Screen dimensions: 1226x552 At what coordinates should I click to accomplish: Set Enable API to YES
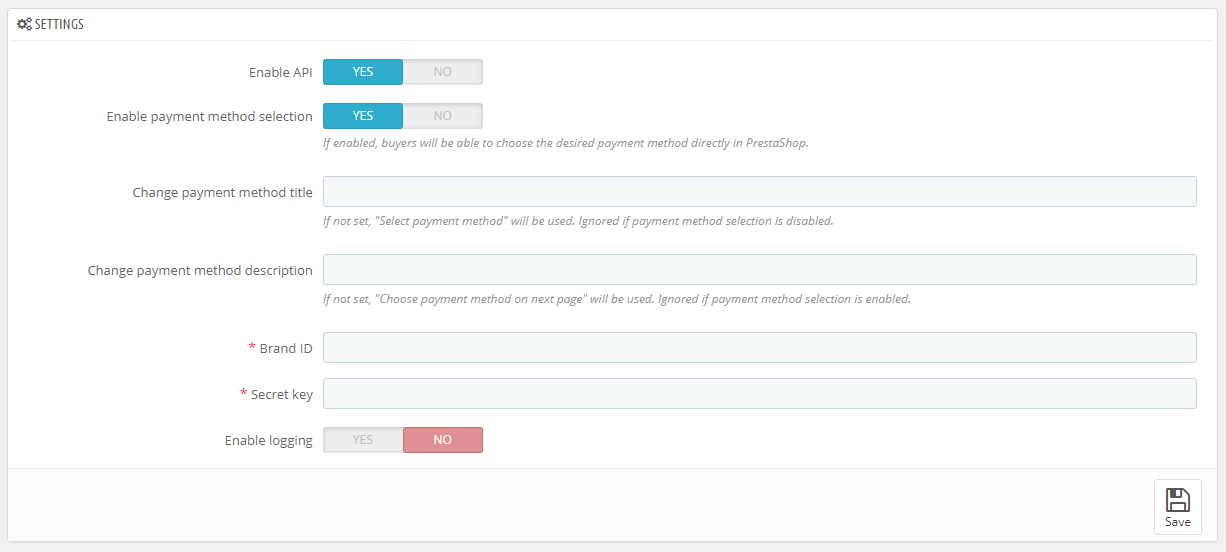click(x=363, y=72)
